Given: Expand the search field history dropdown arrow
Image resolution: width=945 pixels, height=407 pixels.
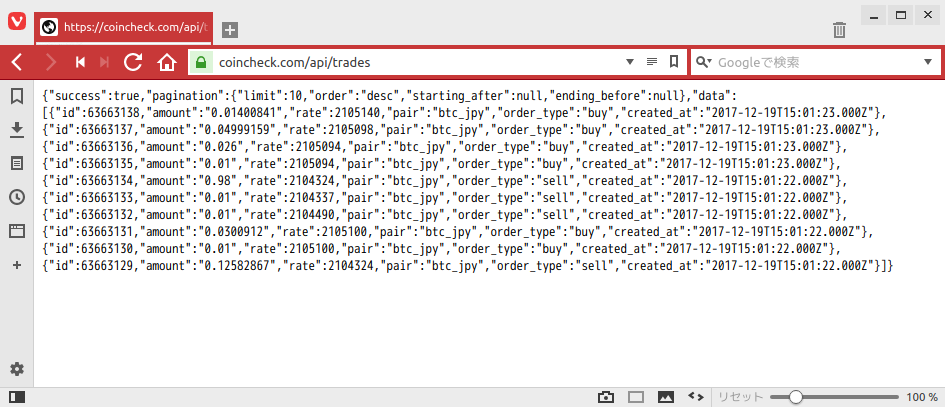Looking at the screenshot, I should coord(927,62).
